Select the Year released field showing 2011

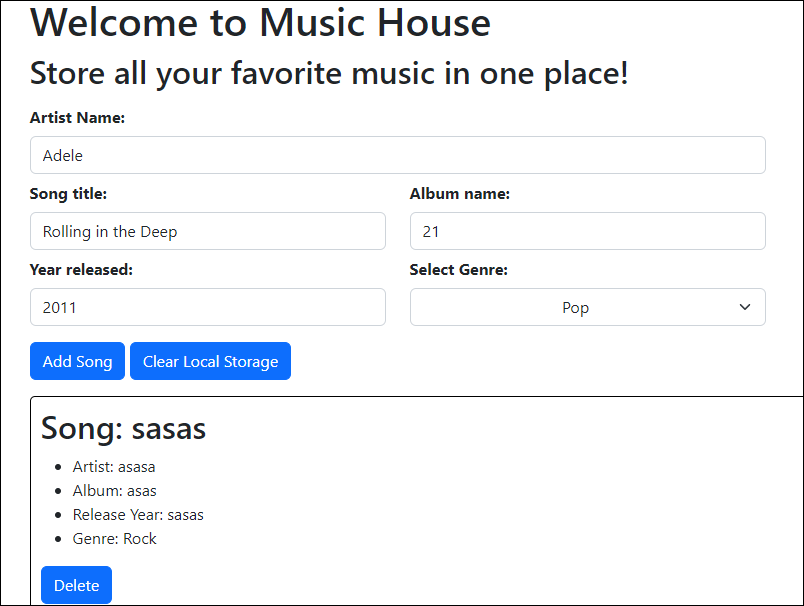click(207, 307)
